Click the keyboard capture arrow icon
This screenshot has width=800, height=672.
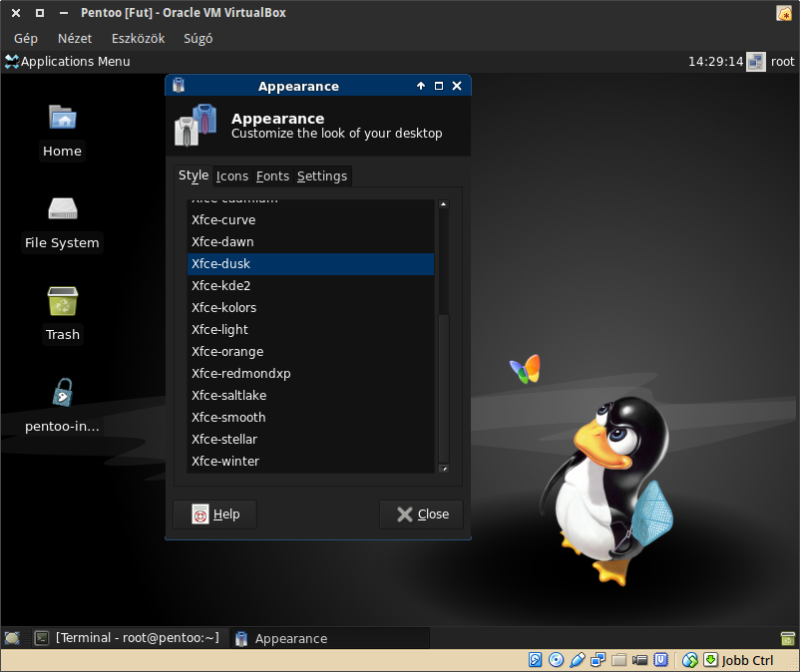pyautogui.click(x=711, y=660)
